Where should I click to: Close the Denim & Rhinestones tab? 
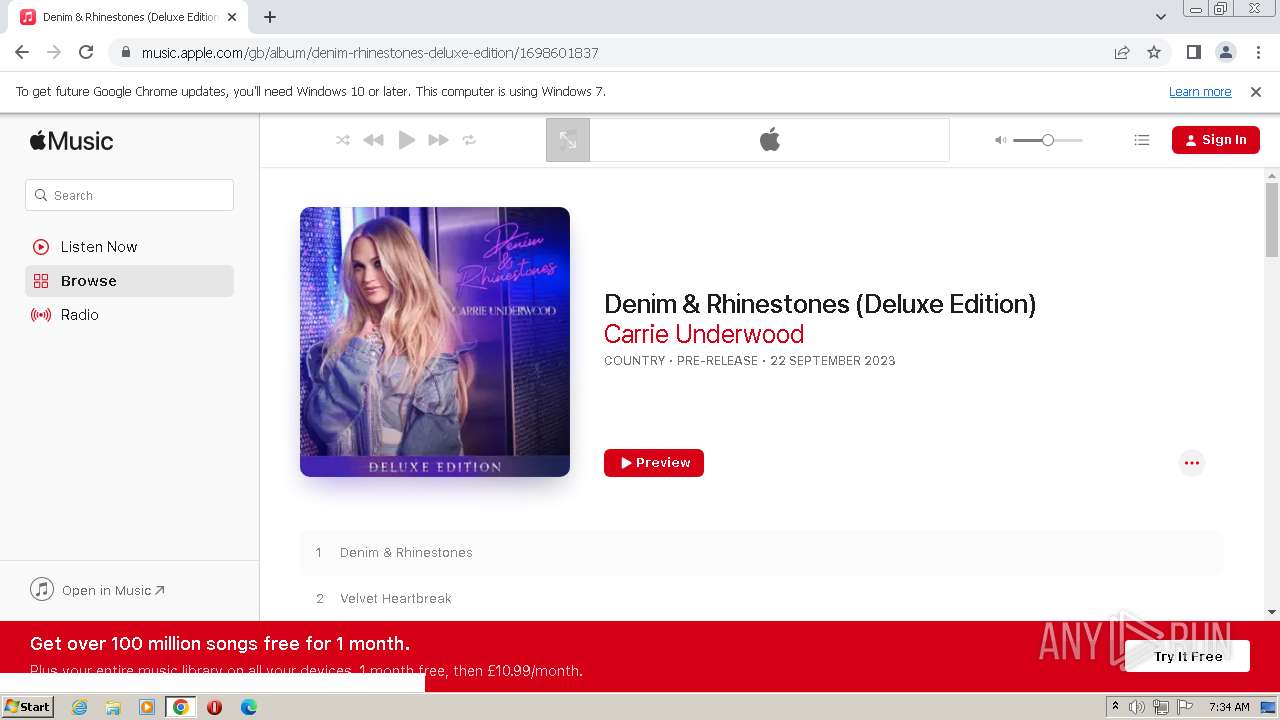click(x=232, y=17)
